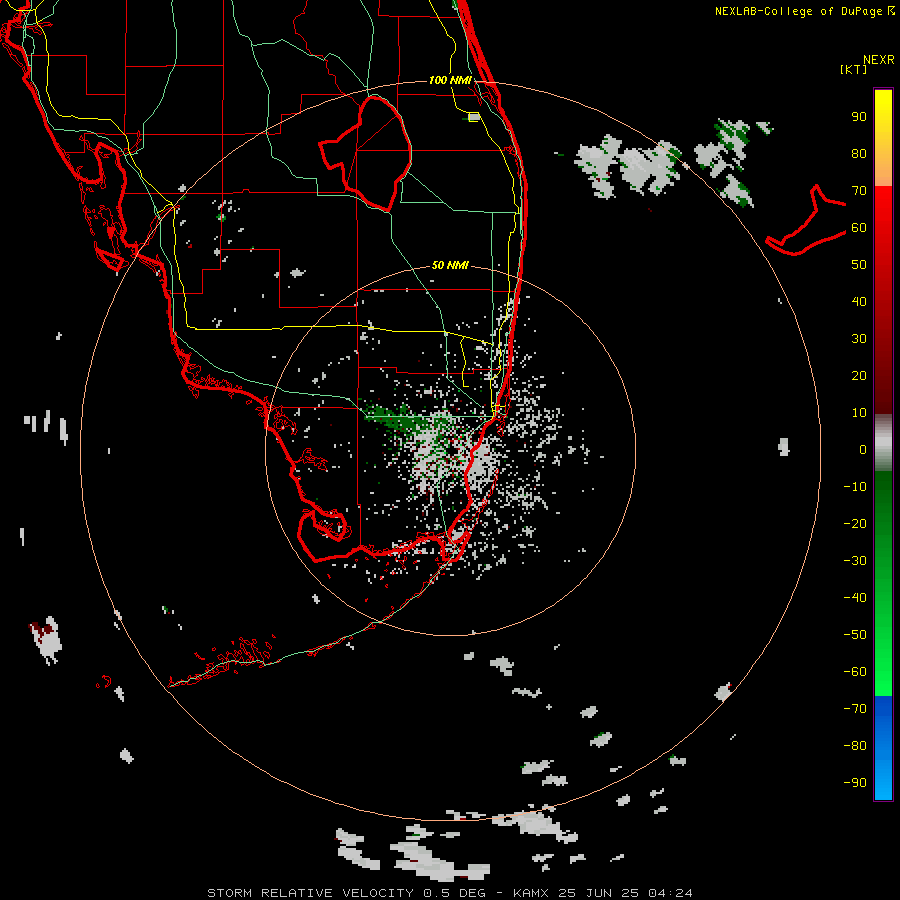This screenshot has height=900, width=900.
Task: Click the -20 value on the velocity scale
Action: pos(855,523)
